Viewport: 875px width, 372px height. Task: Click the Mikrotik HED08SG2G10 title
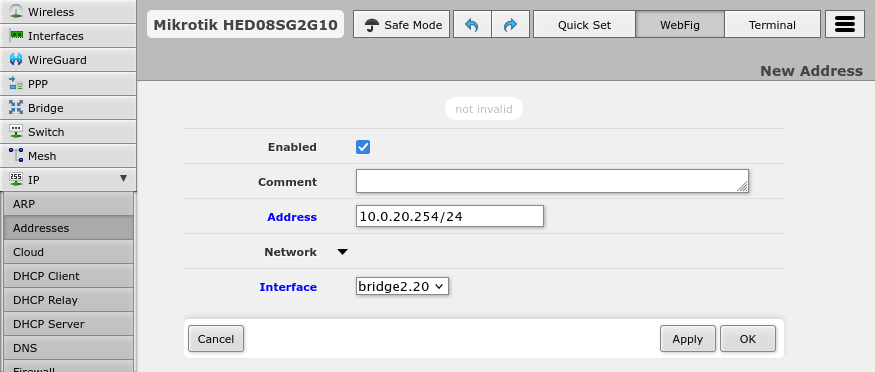click(x=246, y=25)
